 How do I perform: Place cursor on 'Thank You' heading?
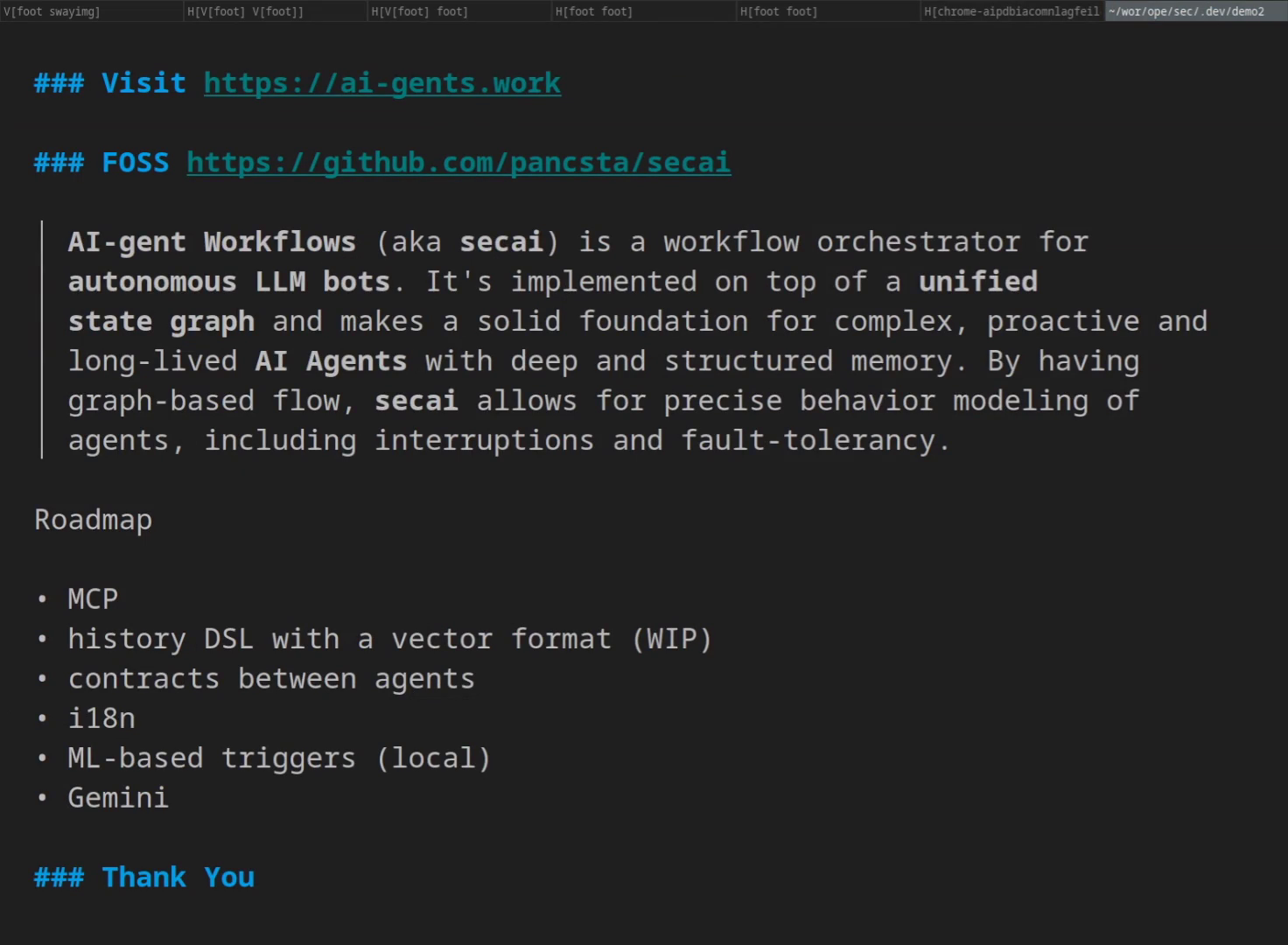pyautogui.click(x=178, y=878)
